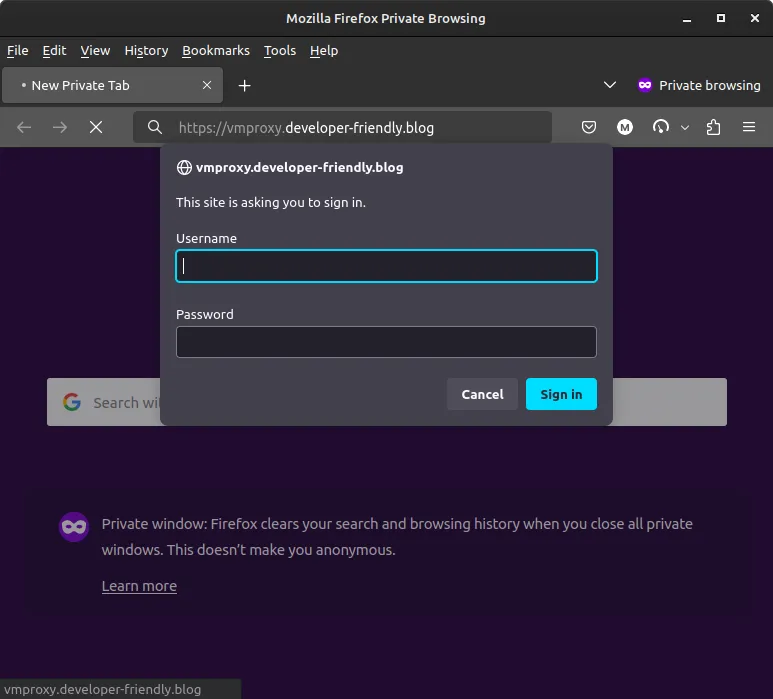Open the Tools menu
The height and width of the screenshot is (699, 773).
click(280, 51)
